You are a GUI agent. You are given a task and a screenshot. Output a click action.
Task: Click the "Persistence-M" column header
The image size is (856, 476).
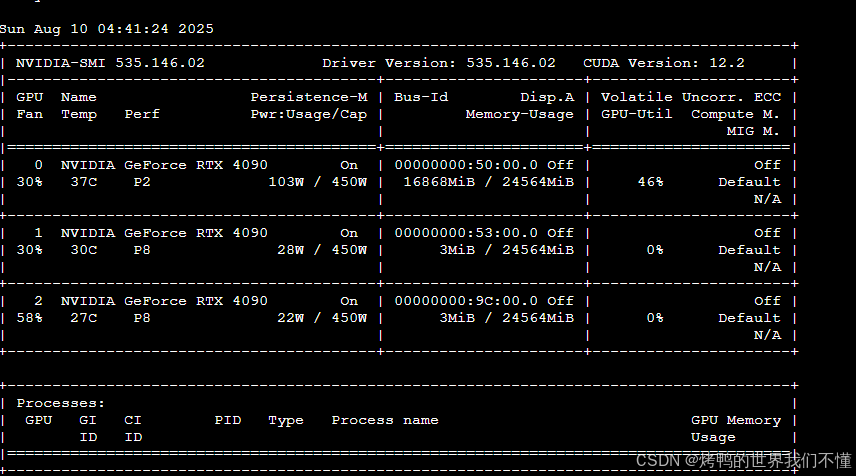309,97
